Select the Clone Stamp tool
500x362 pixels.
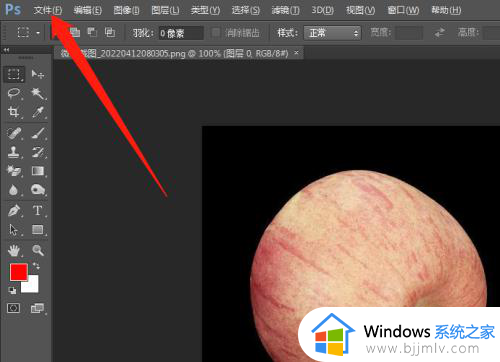(14, 152)
